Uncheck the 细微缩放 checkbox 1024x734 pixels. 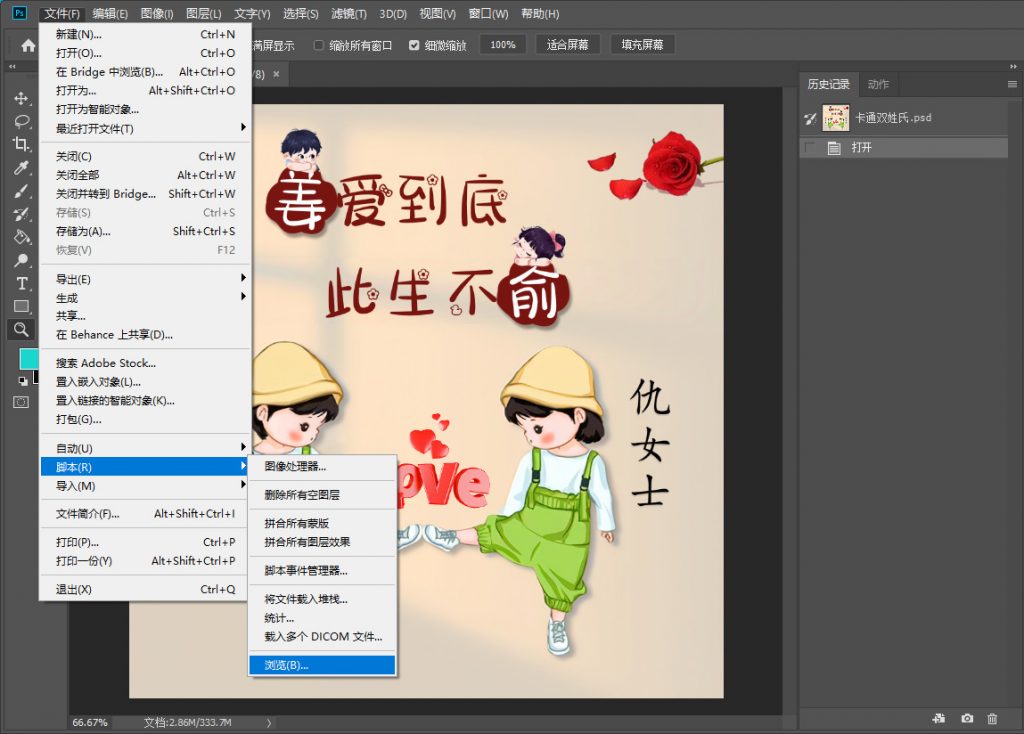pos(414,44)
